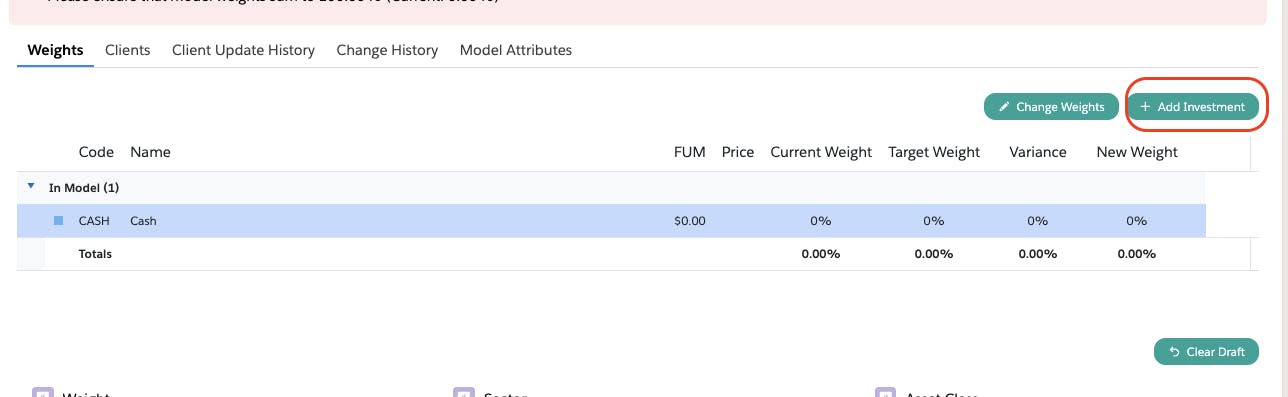This screenshot has width=1288, height=397.
Task: Click the Add Investment button
Action: pos(1193,107)
